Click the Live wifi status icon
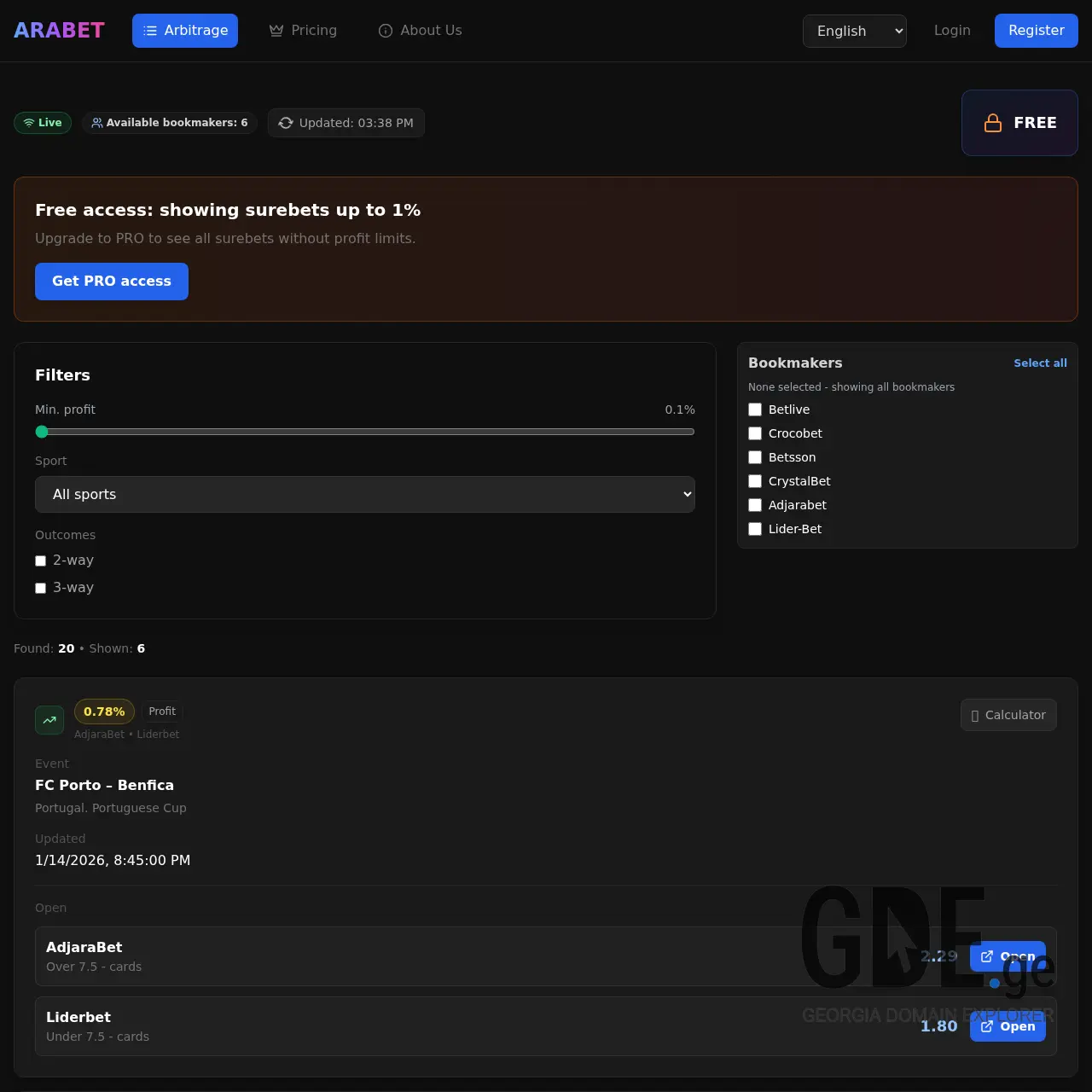The image size is (1092, 1092). pos(31,122)
